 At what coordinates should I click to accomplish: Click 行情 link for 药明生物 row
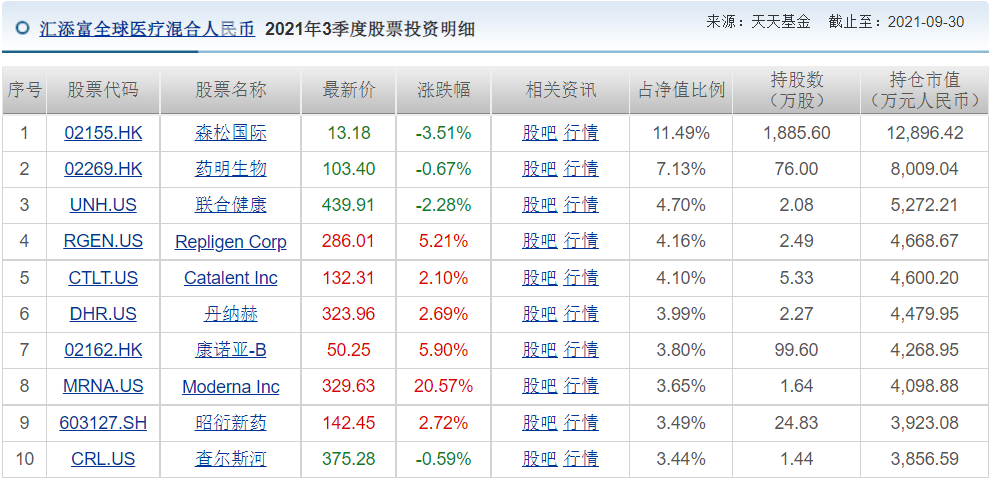[x=580, y=169]
